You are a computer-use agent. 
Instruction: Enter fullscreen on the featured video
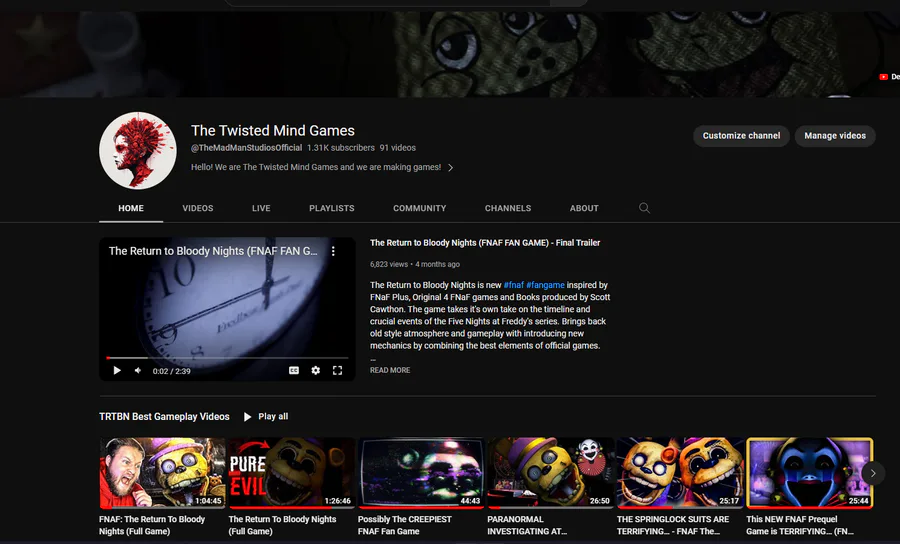pyautogui.click(x=338, y=371)
